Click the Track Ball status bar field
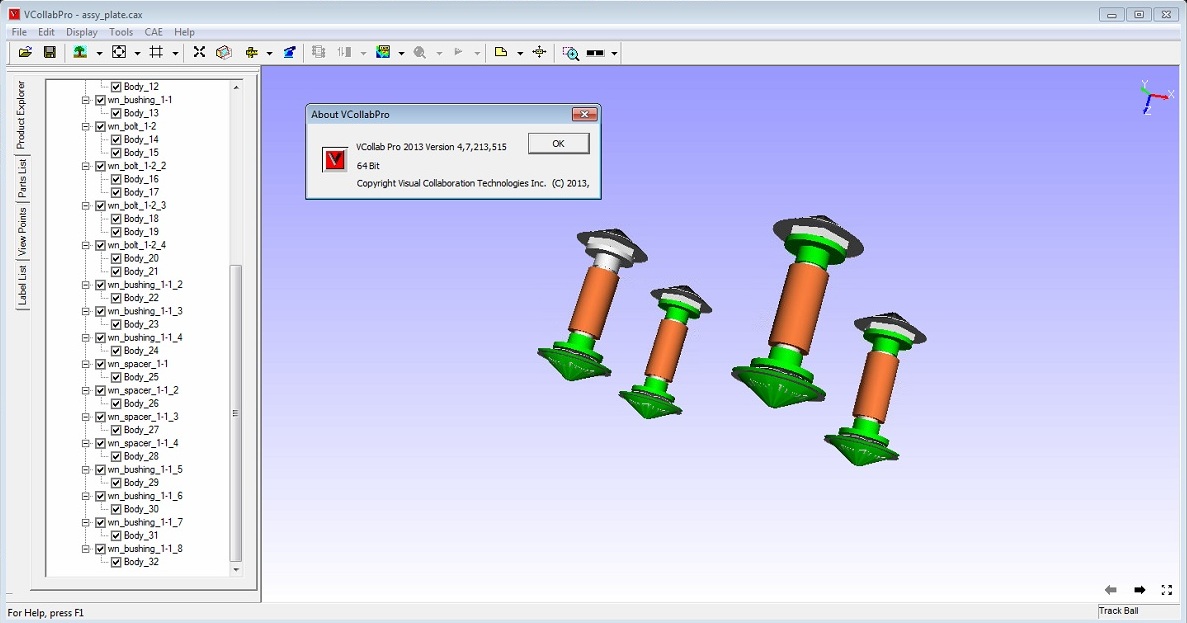Image resolution: width=1187 pixels, height=623 pixels. 1139,611
